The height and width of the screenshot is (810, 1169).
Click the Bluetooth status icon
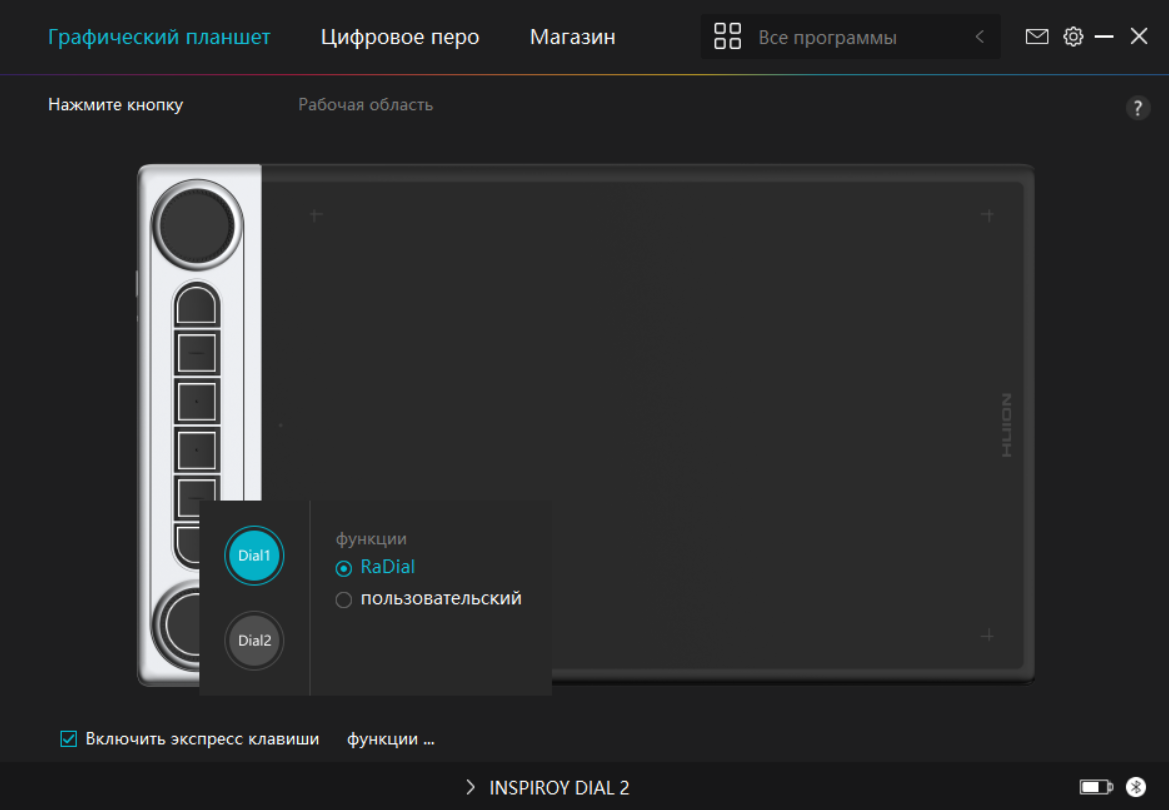click(x=1135, y=788)
